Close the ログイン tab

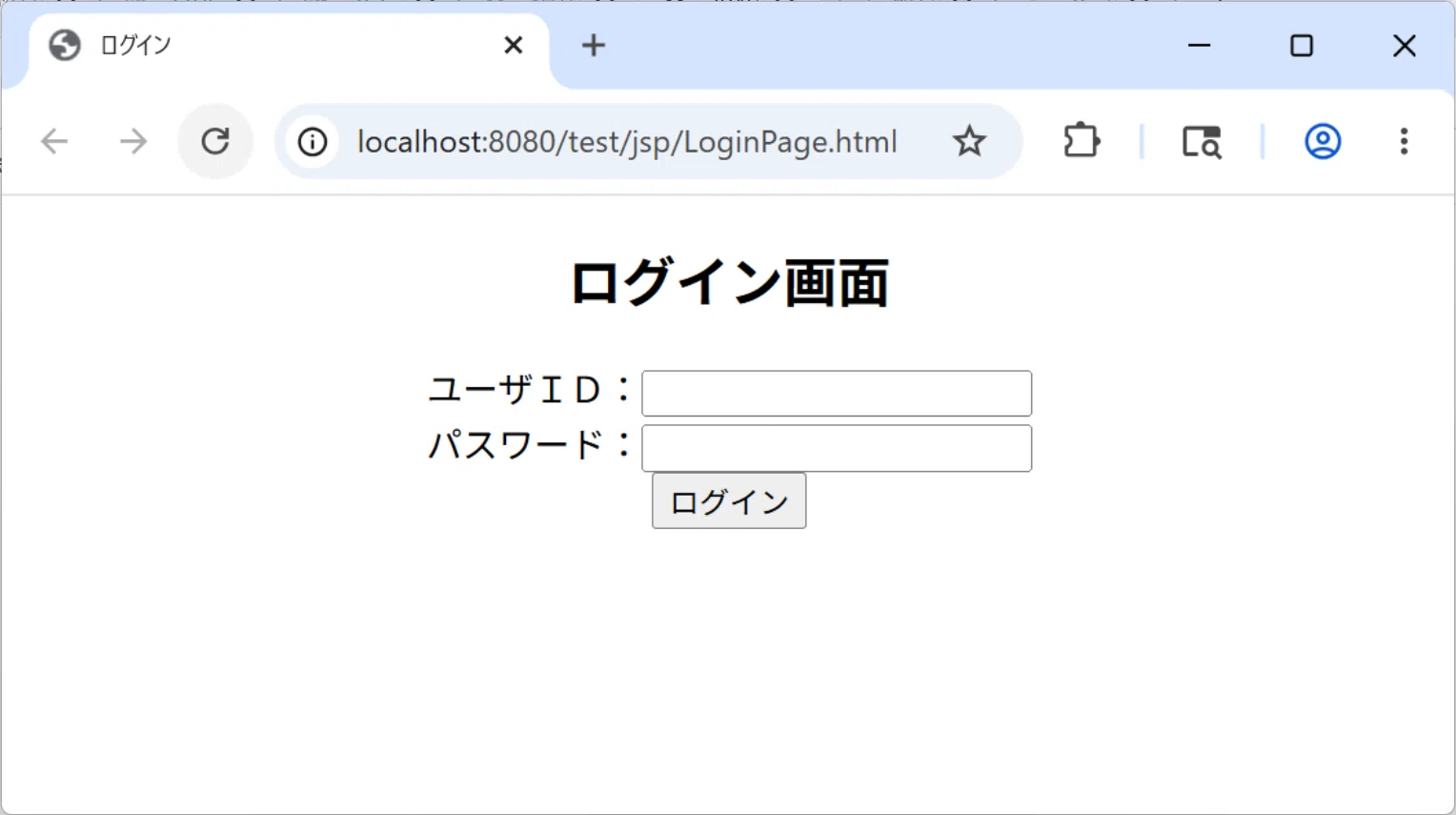coord(514,45)
